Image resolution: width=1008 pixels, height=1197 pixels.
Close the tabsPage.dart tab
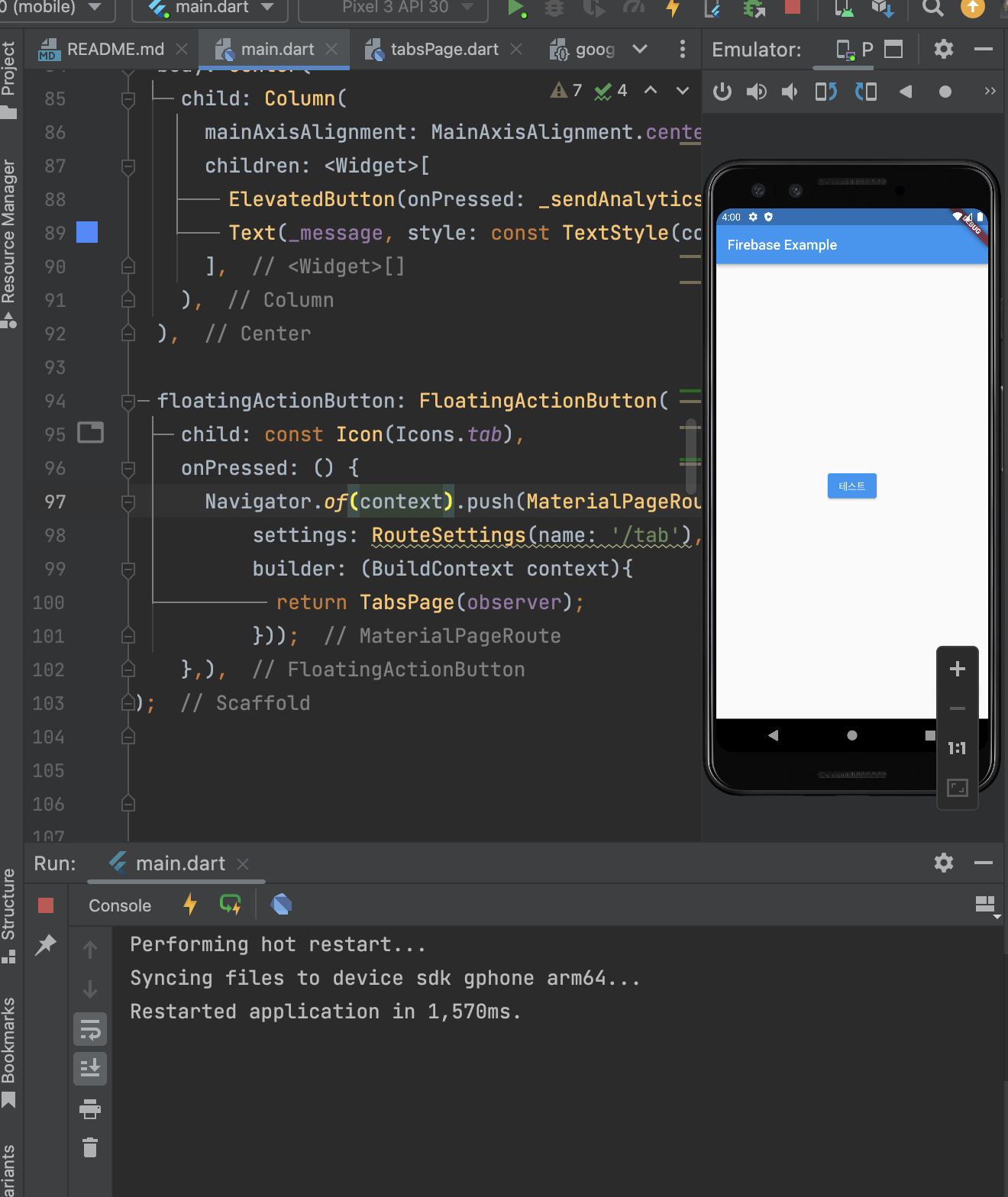point(516,49)
